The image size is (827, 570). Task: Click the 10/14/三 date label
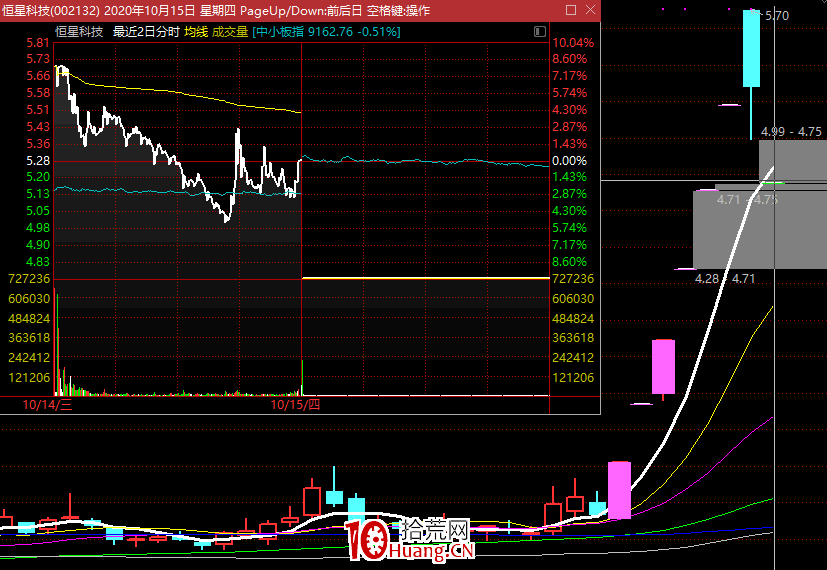coord(47,405)
